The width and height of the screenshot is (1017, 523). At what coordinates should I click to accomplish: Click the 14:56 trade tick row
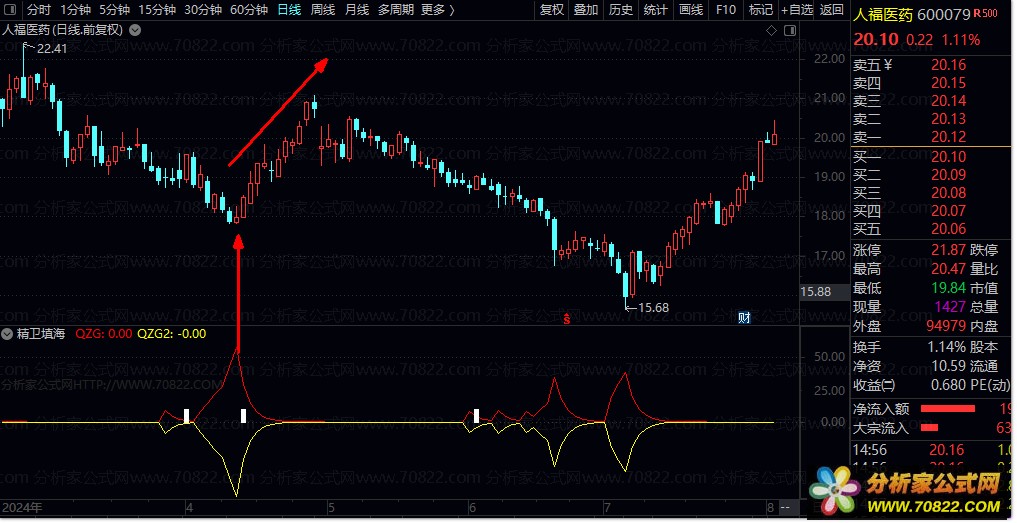pos(933,450)
